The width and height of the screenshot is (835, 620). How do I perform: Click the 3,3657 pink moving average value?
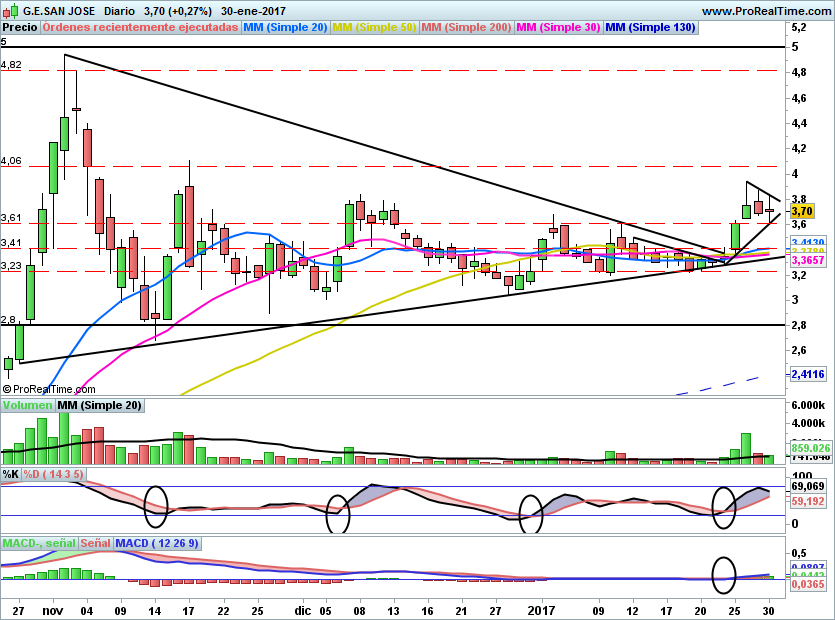click(x=808, y=260)
